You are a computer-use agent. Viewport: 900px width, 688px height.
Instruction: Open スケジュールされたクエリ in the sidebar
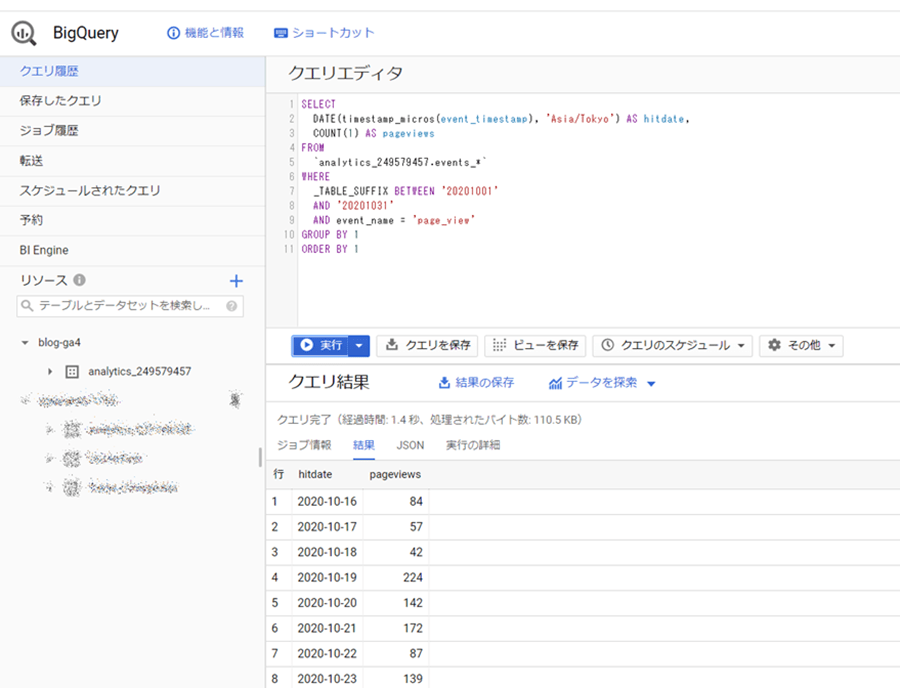pyautogui.click(x=133, y=191)
